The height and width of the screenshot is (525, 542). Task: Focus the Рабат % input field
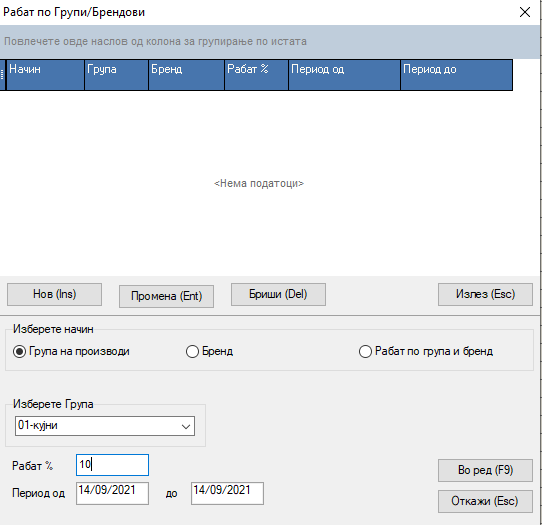(112, 465)
